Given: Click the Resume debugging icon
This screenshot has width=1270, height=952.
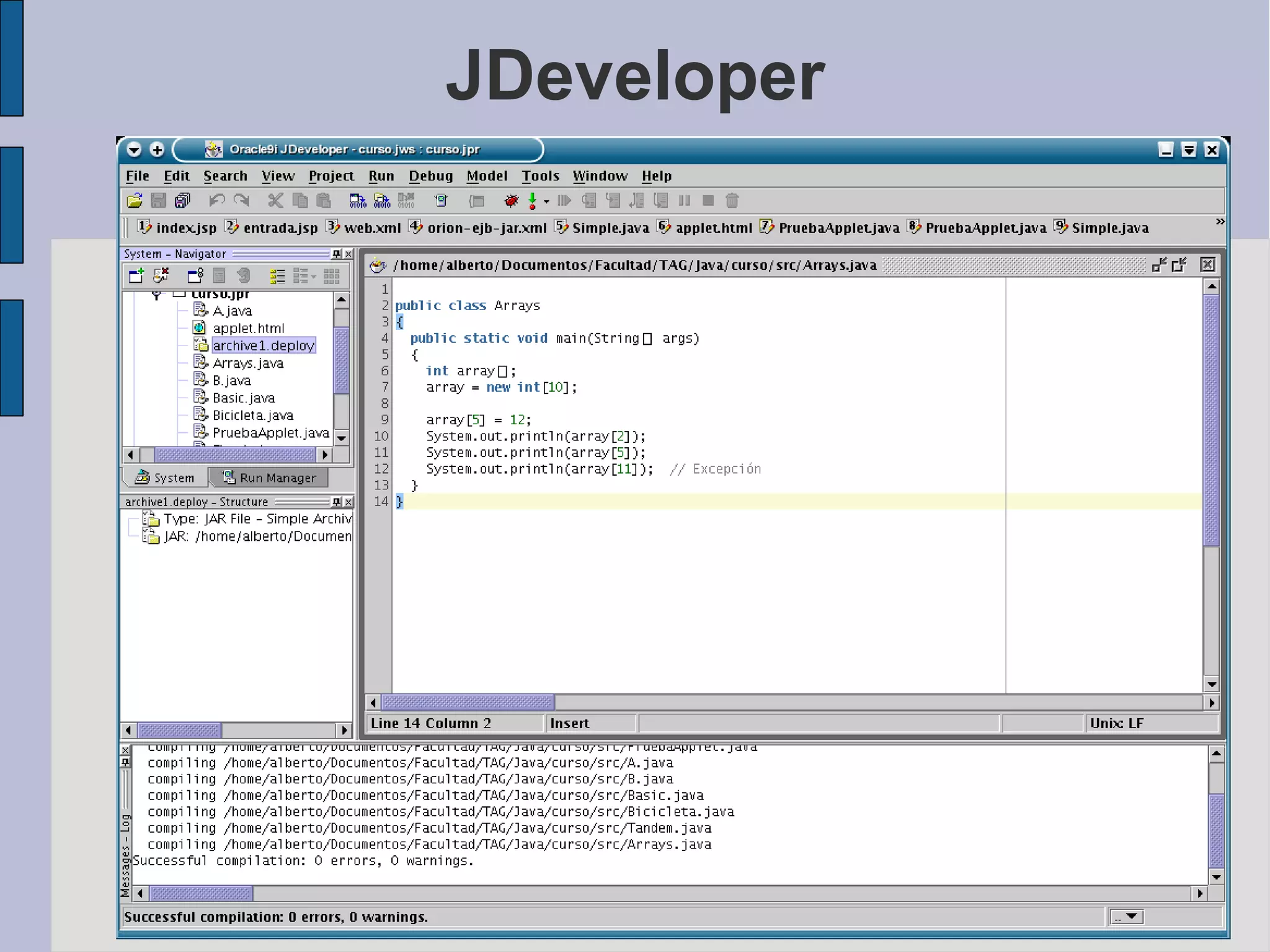Looking at the screenshot, I should (564, 200).
